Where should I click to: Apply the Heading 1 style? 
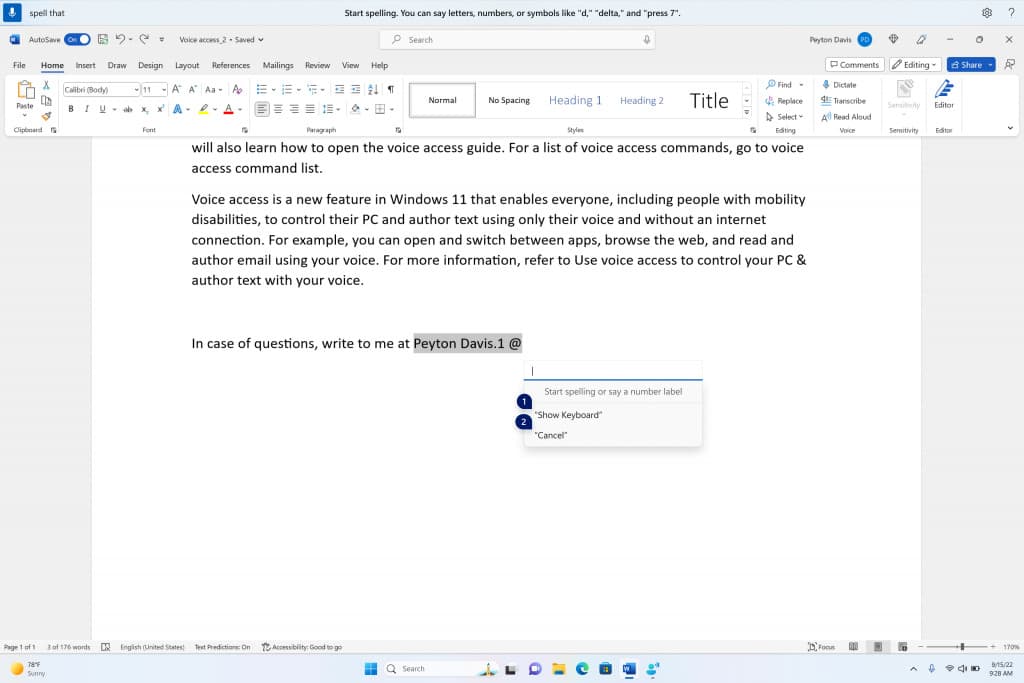[574, 100]
